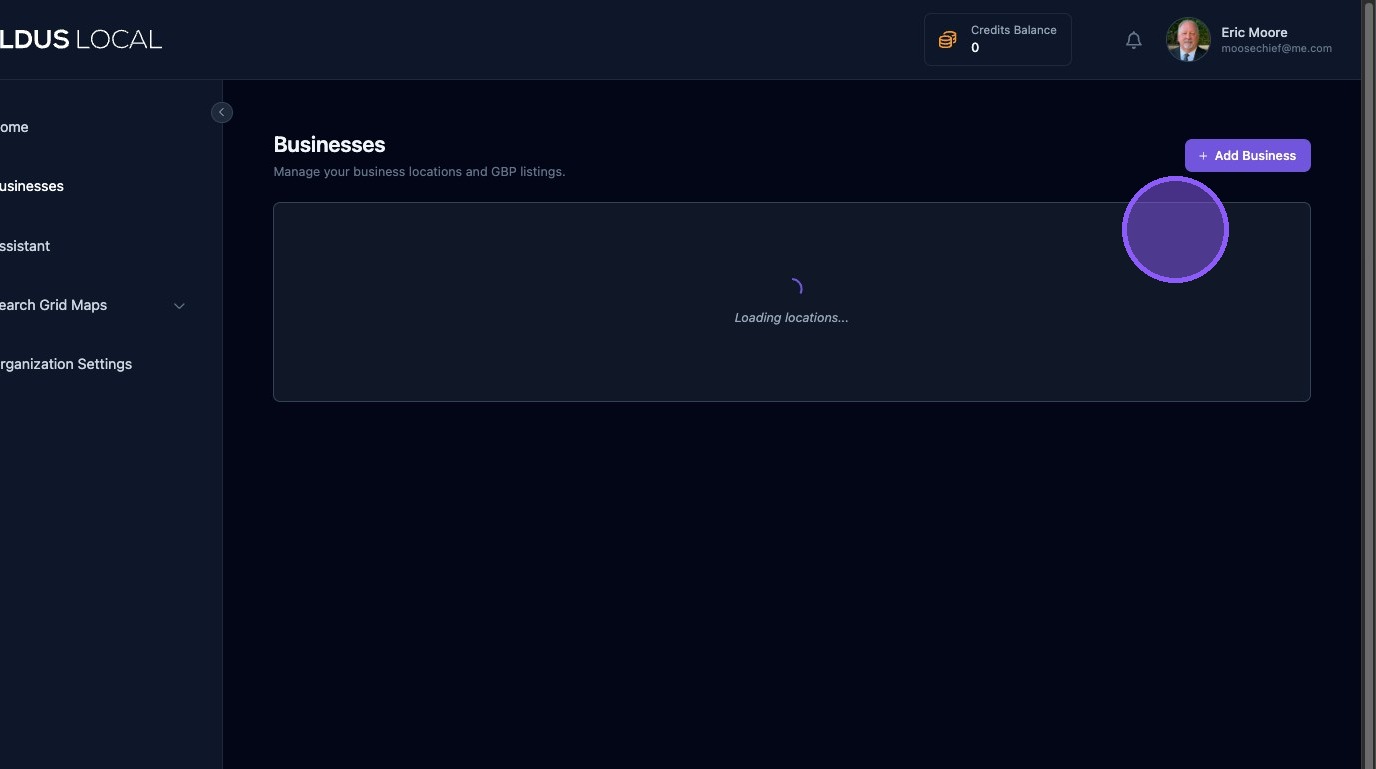Expand the Search Grid Maps menu chevron
Viewport: 1376px width, 769px height.
[x=180, y=306]
